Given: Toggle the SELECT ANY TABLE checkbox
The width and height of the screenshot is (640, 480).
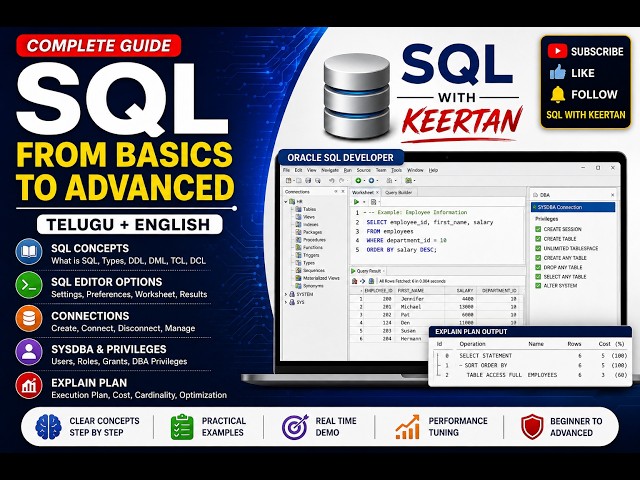Looking at the screenshot, I should (538, 276).
